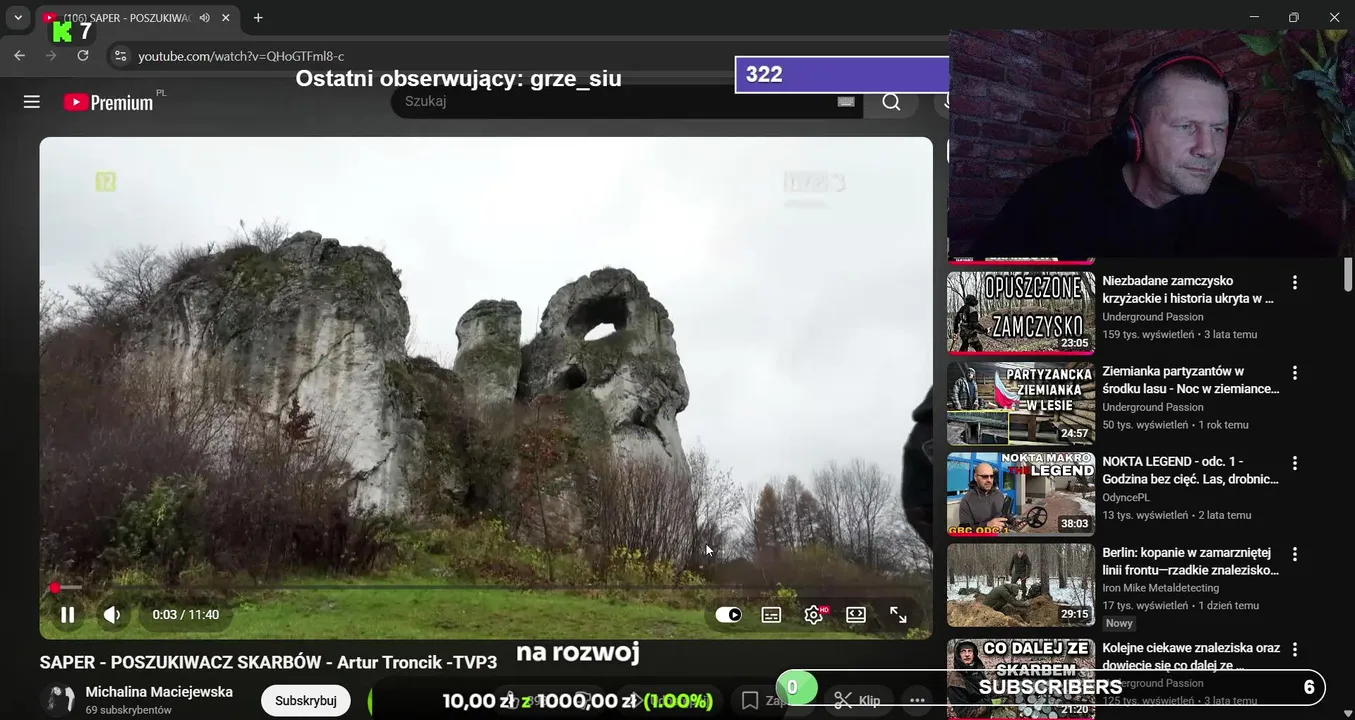The width and height of the screenshot is (1355, 720).
Task: Open options menu for Niezbadane zamczysko video
Action: 1295,283
